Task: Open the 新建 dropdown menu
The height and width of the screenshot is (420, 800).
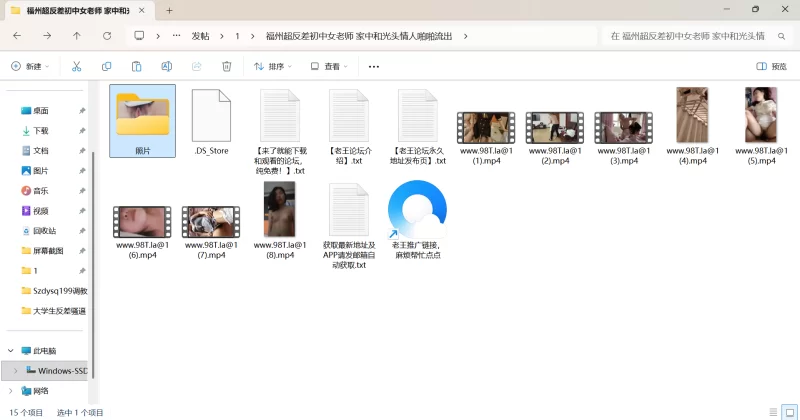Action: point(30,66)
